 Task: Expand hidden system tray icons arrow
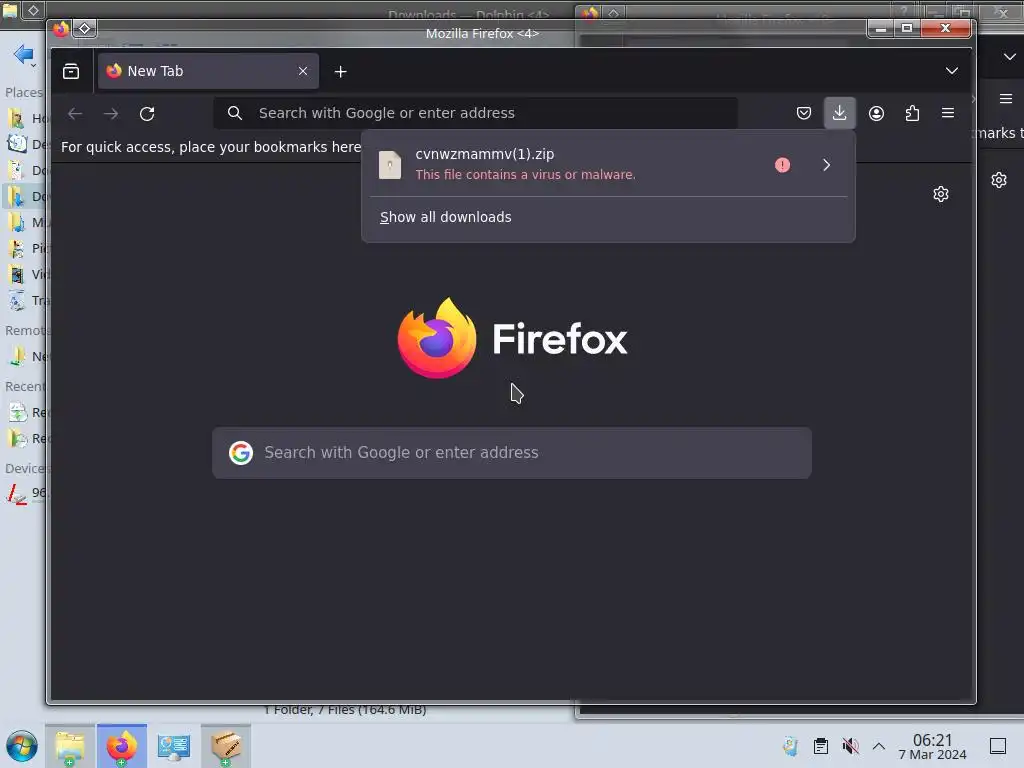tap(879, 746)
